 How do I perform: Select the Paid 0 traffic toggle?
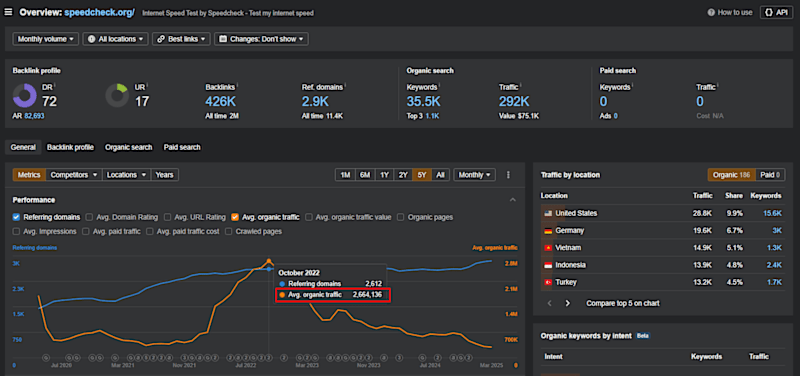[770, 174]
